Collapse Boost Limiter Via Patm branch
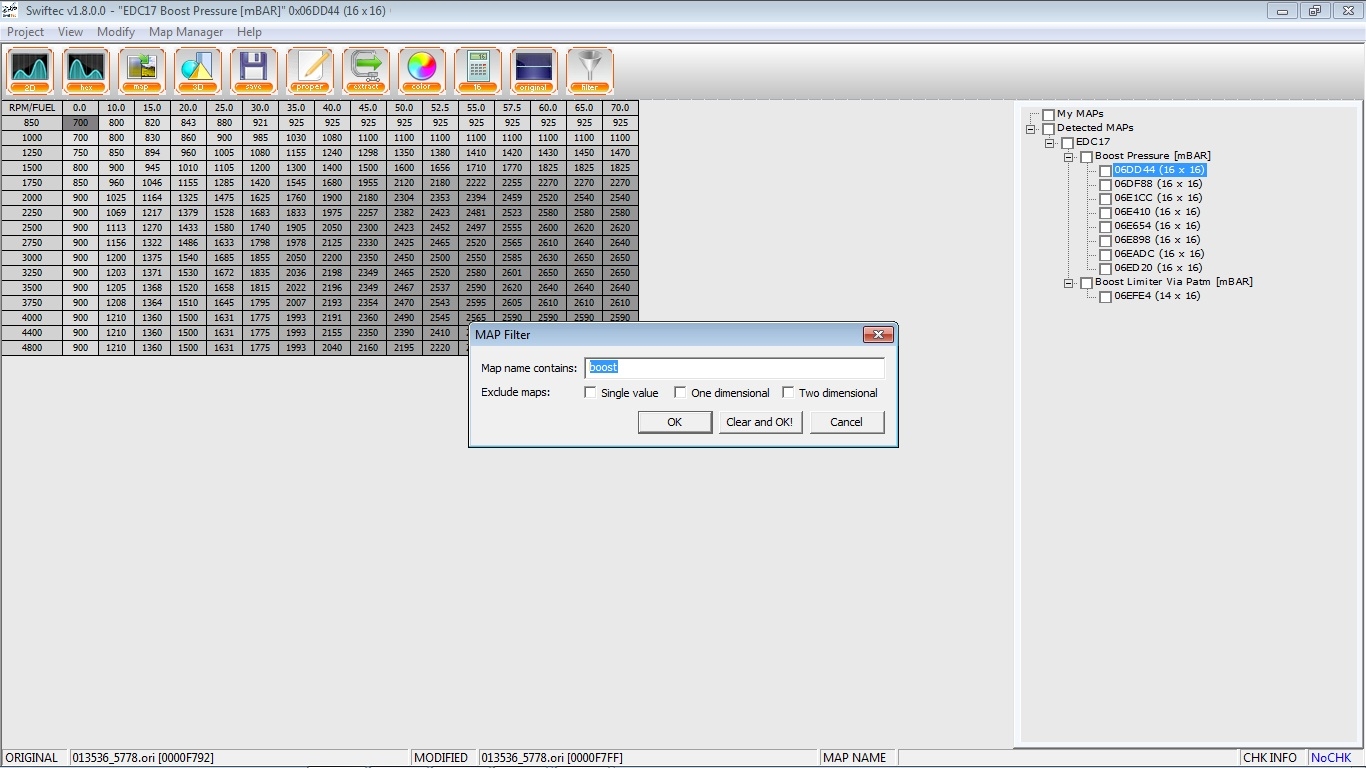Viewport: 1366px width, 768px height. coord(1069,282)
